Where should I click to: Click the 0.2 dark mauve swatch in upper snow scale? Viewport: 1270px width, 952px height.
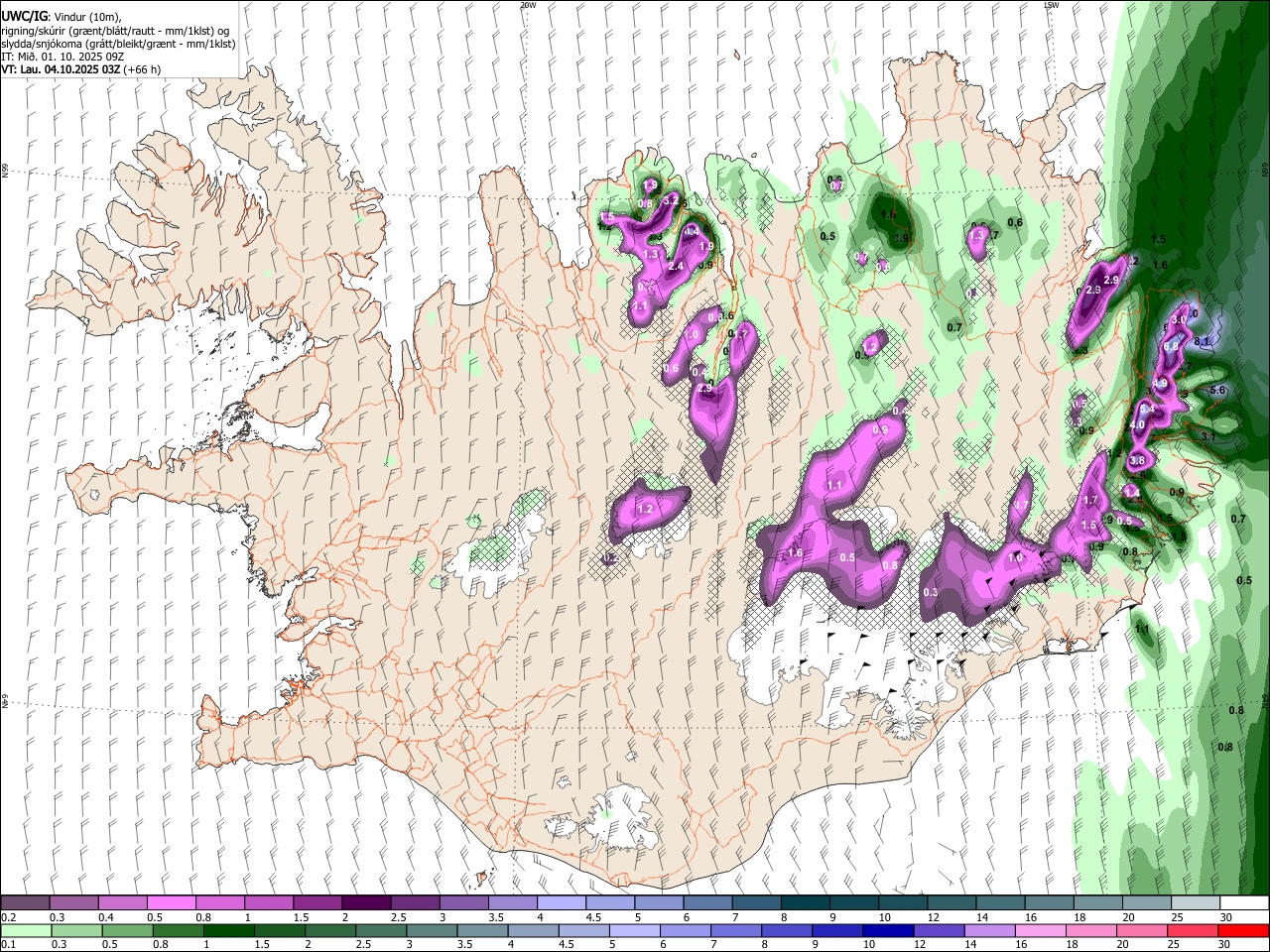click(25, 903)
